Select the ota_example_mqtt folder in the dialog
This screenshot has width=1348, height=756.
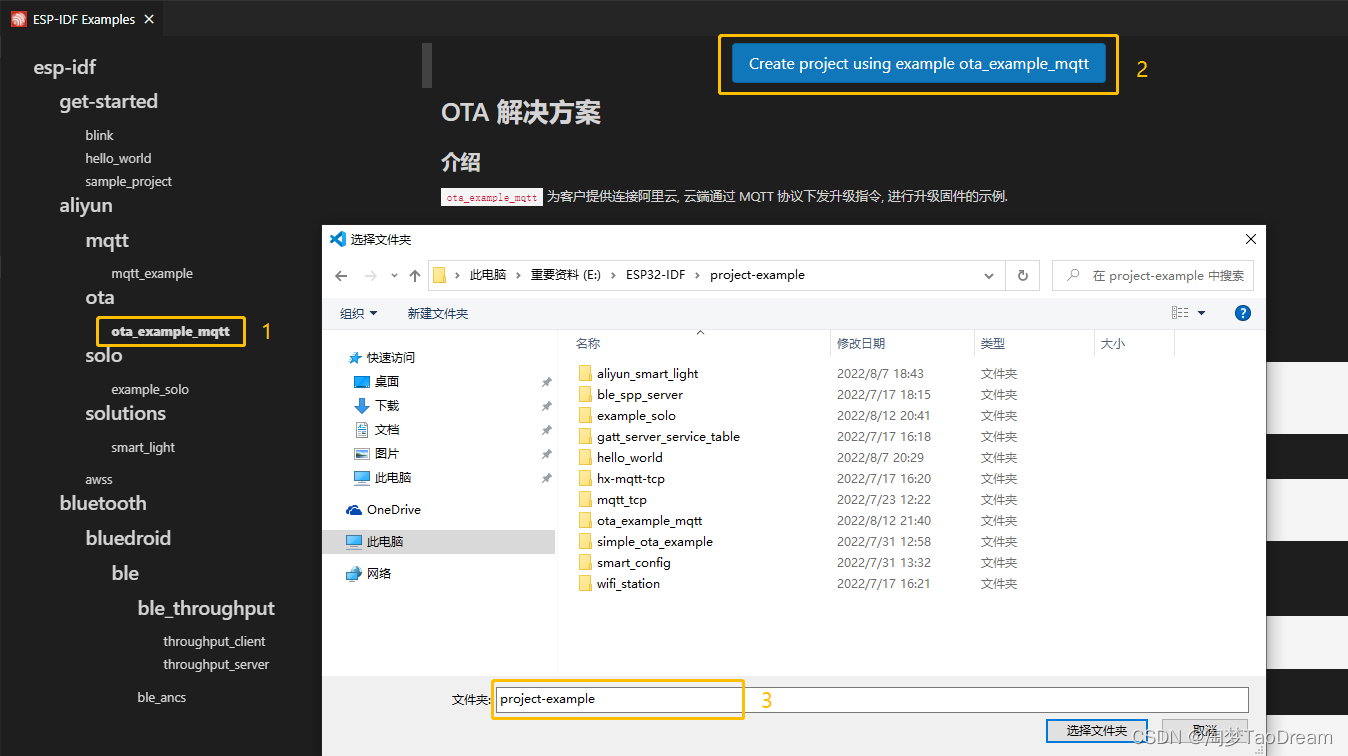650,520
